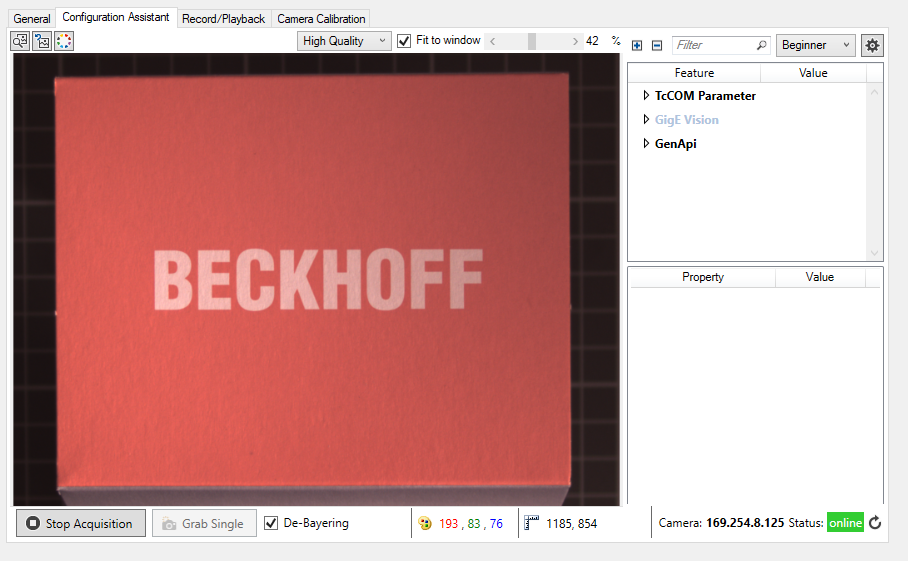Image resolution: width=908 pixels, height=561 pixels.
Task: Click the feature tree scrollbar down arrow
Action: (874, 253)
